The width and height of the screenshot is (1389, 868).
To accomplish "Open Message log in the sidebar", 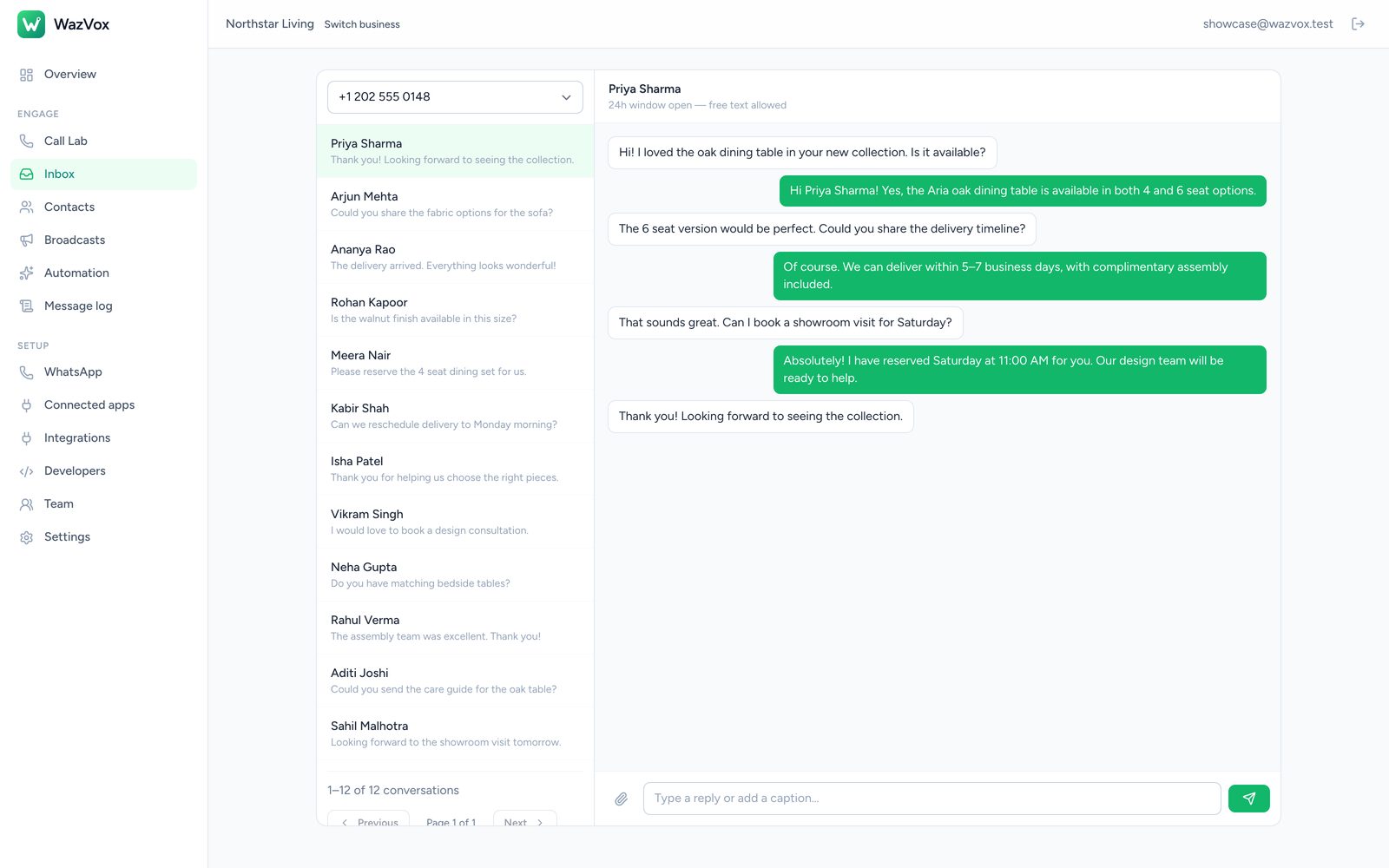I will point(103,306).
